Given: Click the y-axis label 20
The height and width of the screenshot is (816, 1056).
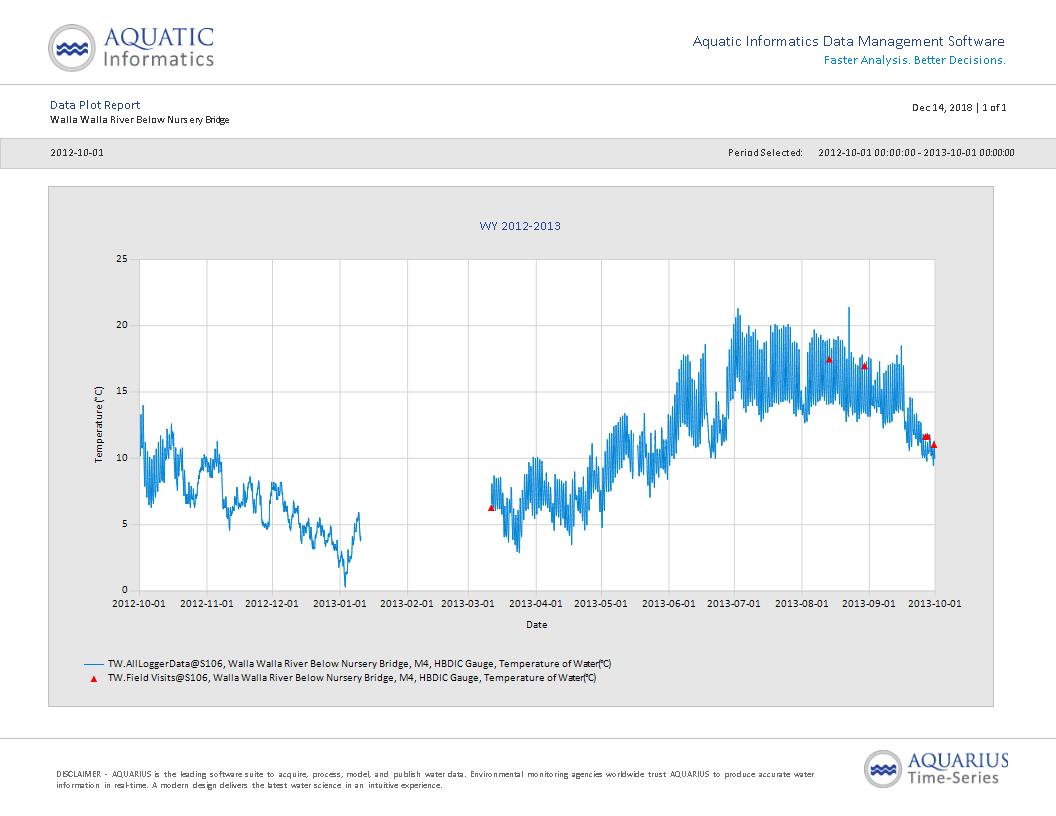Looking at the screenshot, I should (x=122, y=325).
